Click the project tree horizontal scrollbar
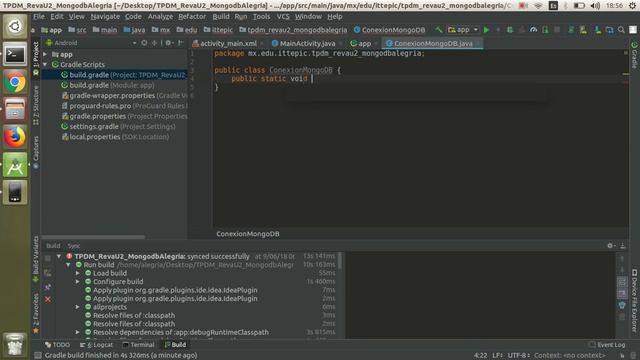The height and width of the screenshot is (360, 640). [x=94, y=237]
